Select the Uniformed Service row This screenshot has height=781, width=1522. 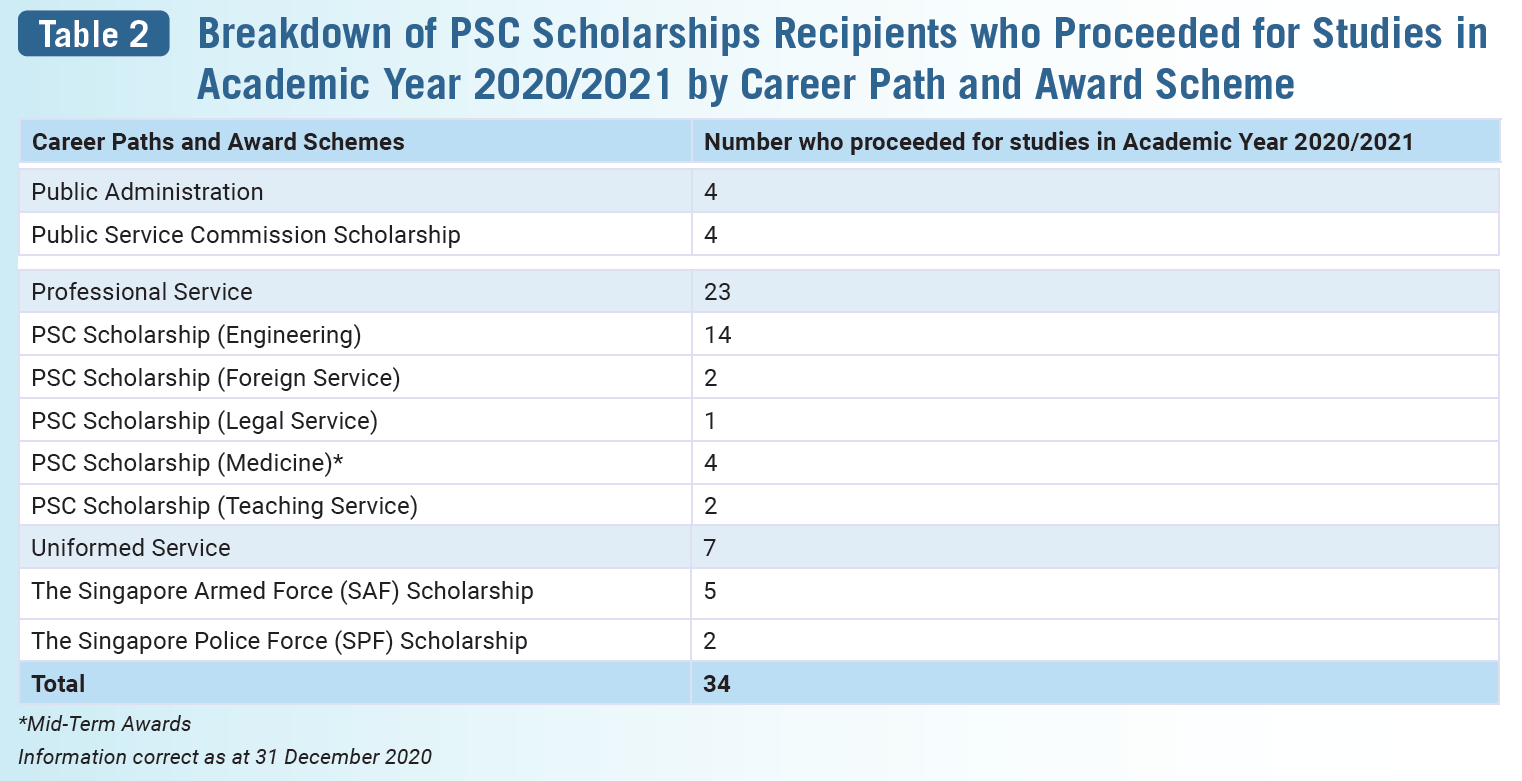click(x=760, y=548)
